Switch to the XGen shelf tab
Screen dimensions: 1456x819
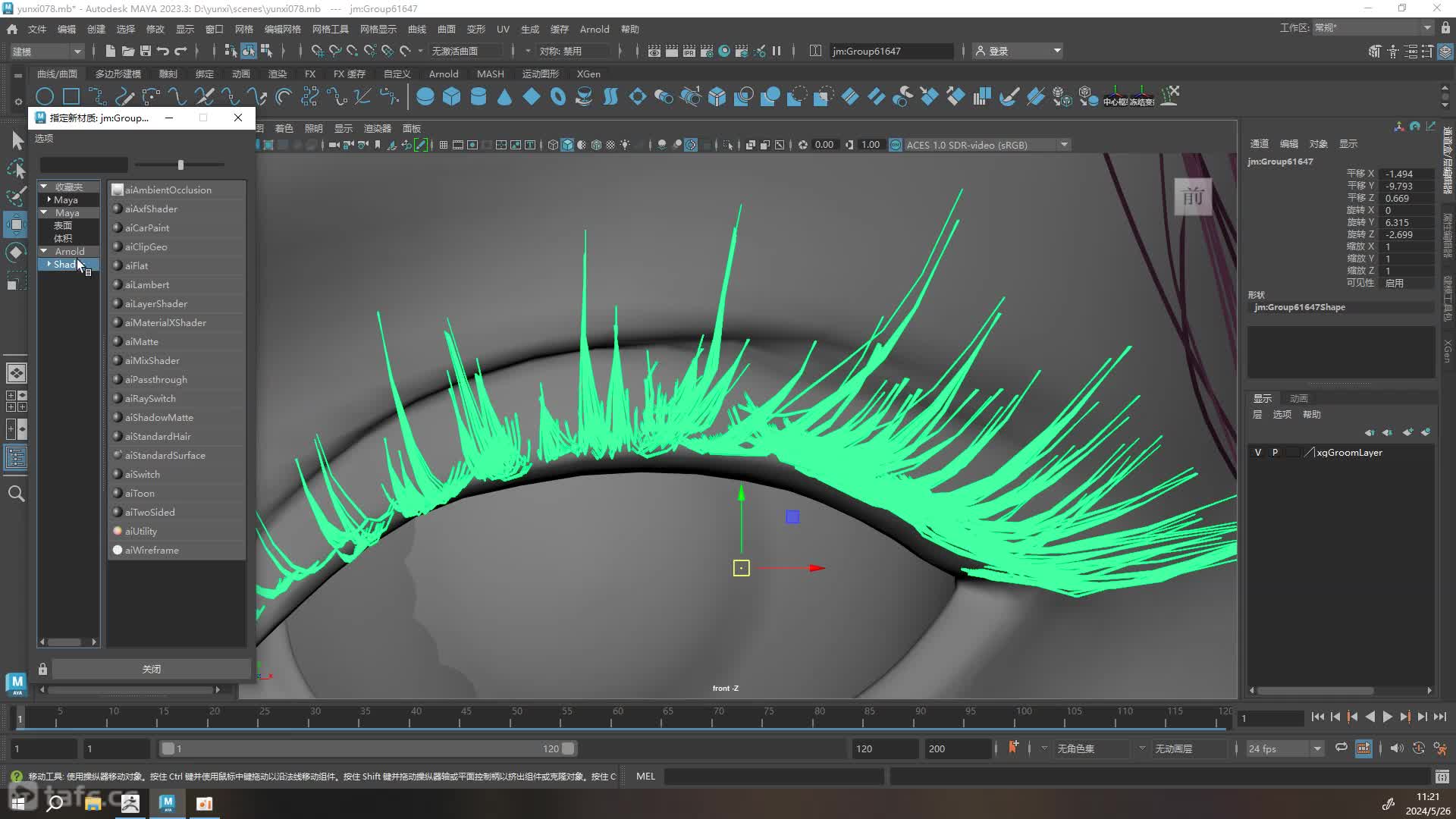[x=588, y=74]
